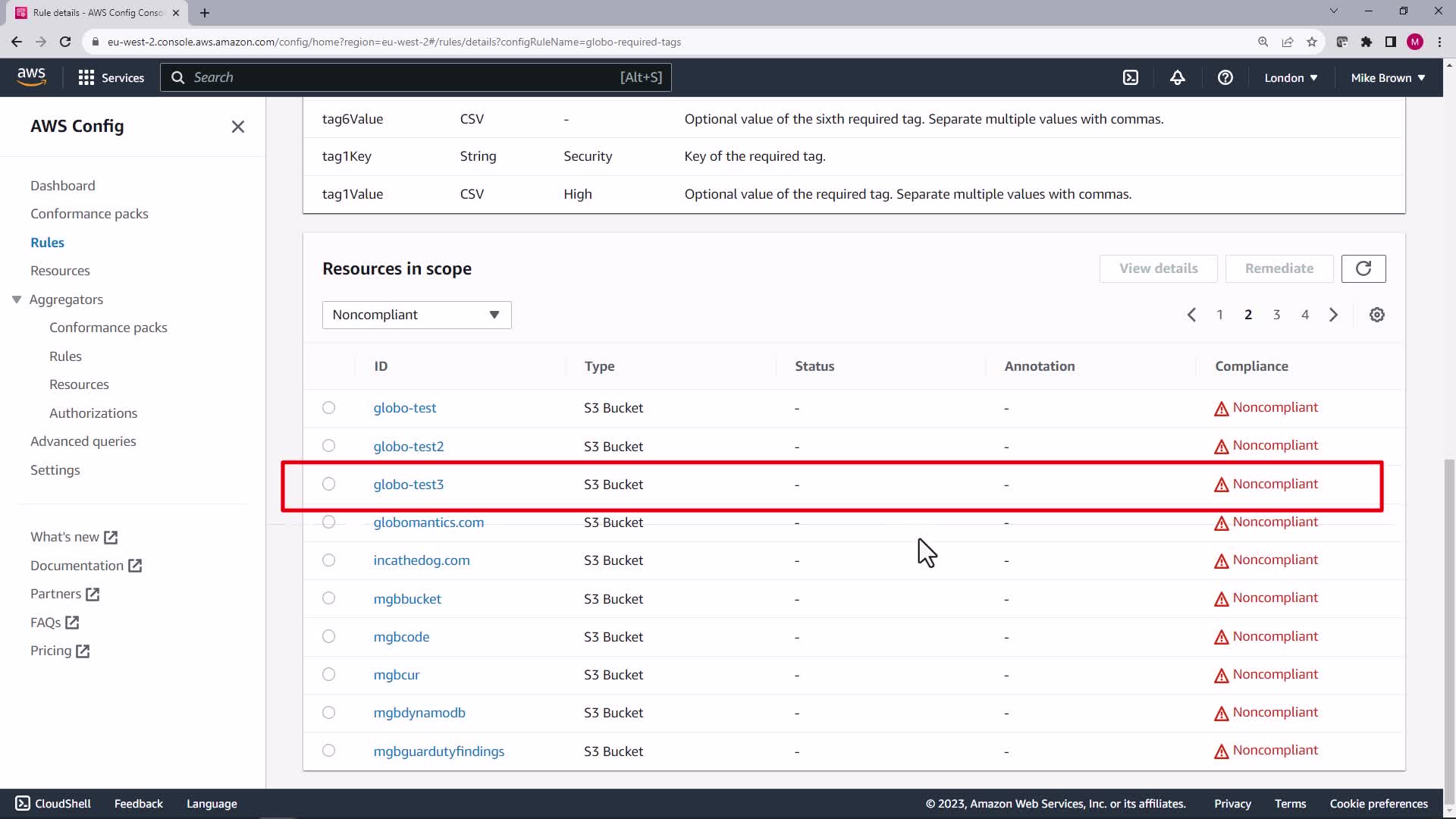The image size is (1456, 819).
Task: Open table preferences gear icon
Action: click(x=1376, y=315)
